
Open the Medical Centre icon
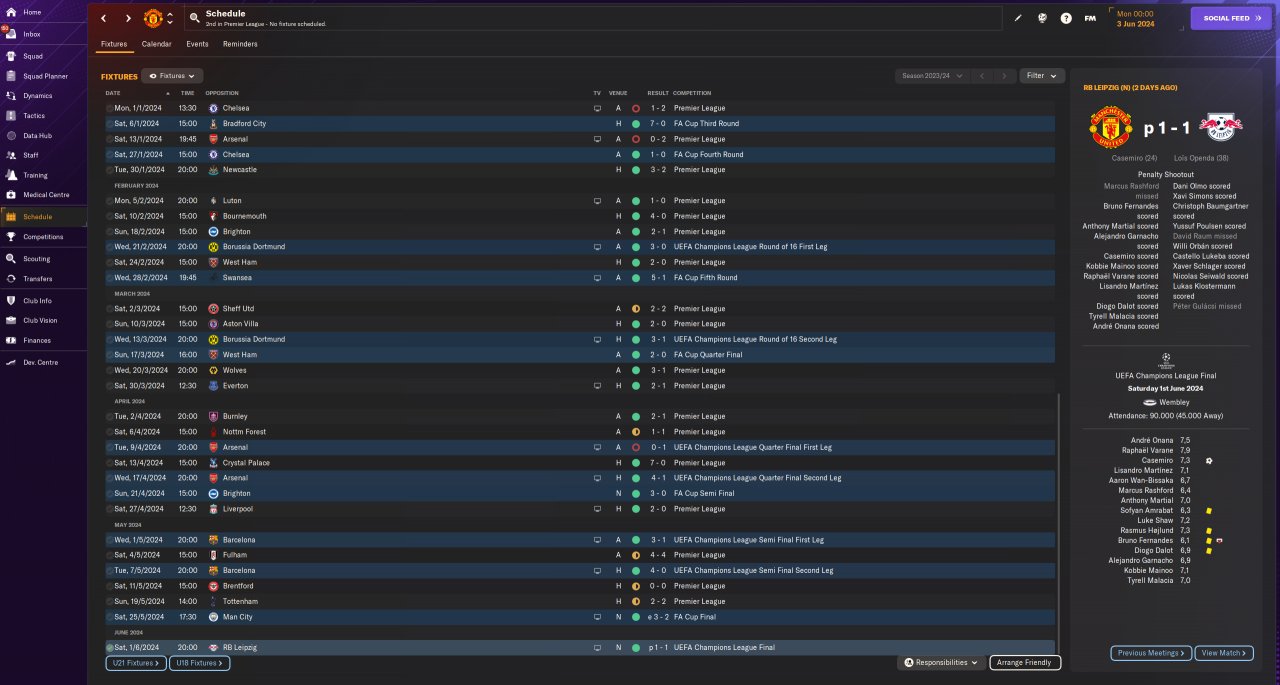[x=11, y=194]
